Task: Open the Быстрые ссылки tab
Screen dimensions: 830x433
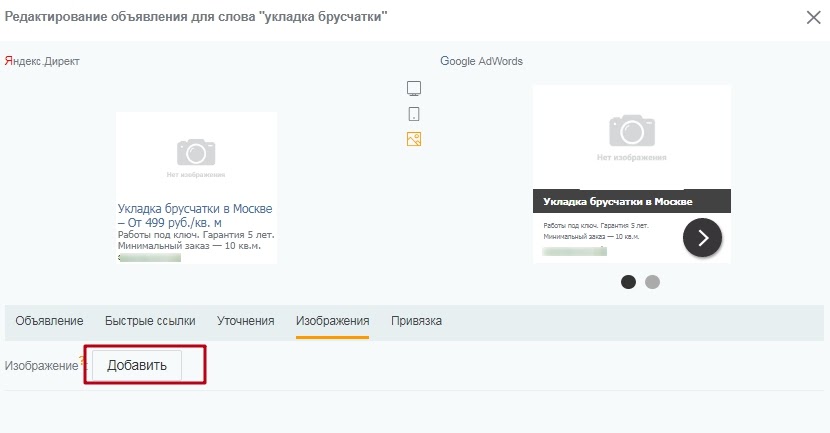Action: click(150, 321)
